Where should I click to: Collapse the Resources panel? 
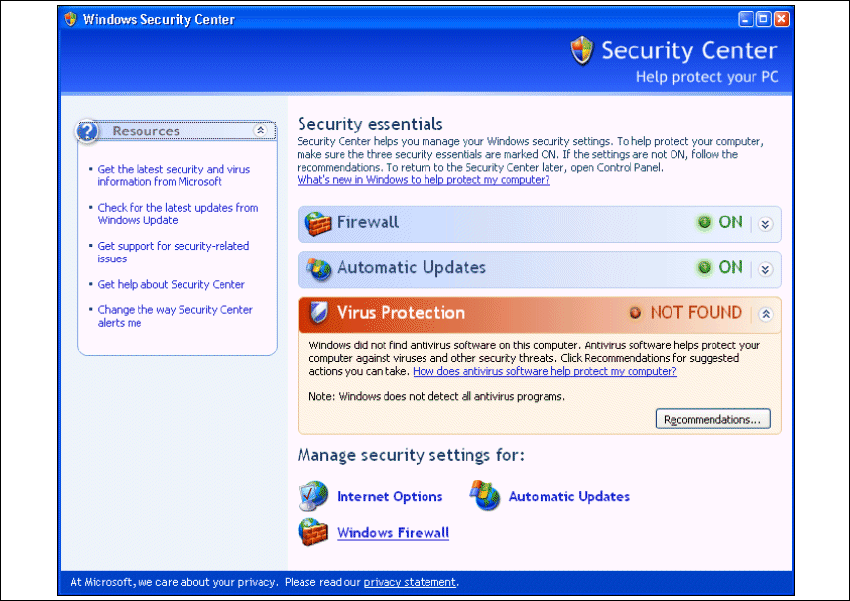260,131
